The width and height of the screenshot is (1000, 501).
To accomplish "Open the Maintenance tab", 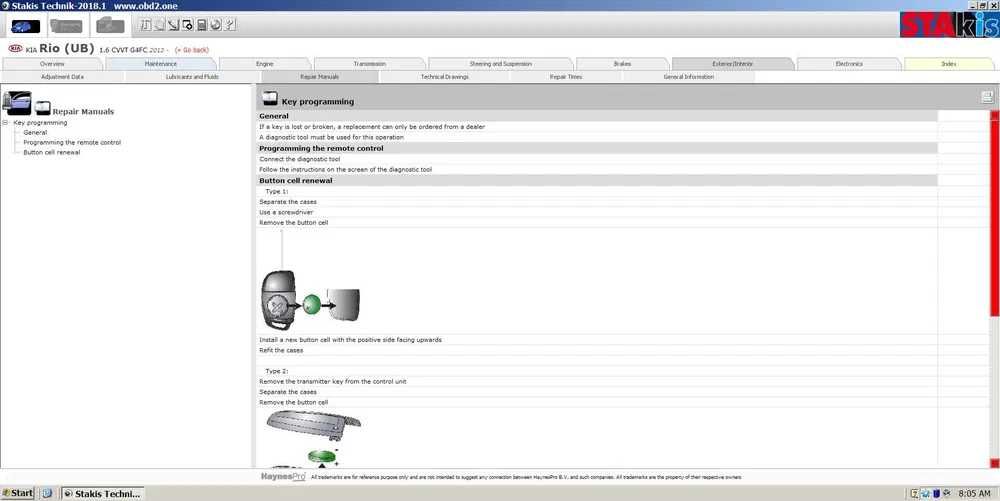I will click(161, 64).
